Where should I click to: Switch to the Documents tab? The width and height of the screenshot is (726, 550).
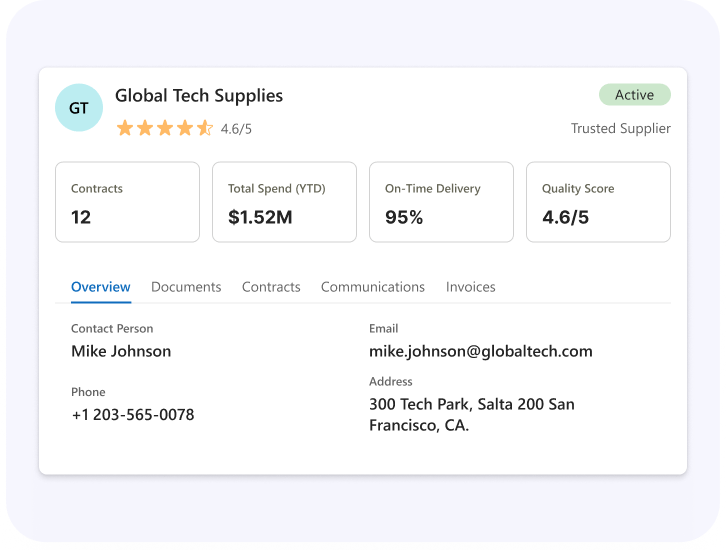click(186, 287)
